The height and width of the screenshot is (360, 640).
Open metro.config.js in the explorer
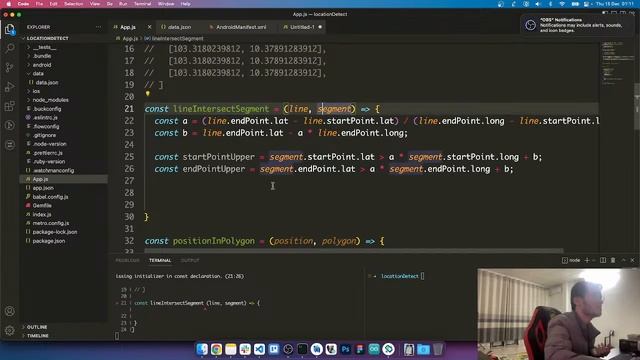(51, 223)
